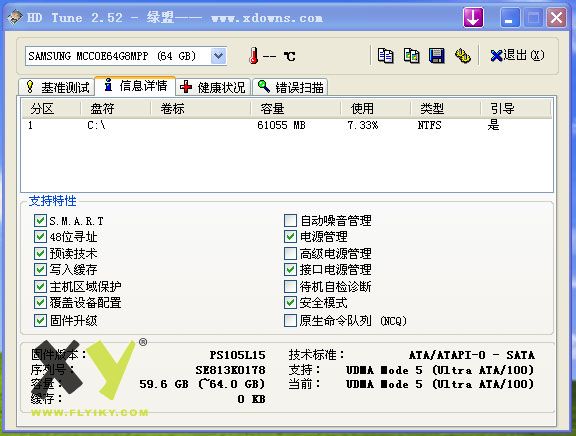Screen dimensions: 576x436
Task: Click the NTFS type cell
Action: 429,125
